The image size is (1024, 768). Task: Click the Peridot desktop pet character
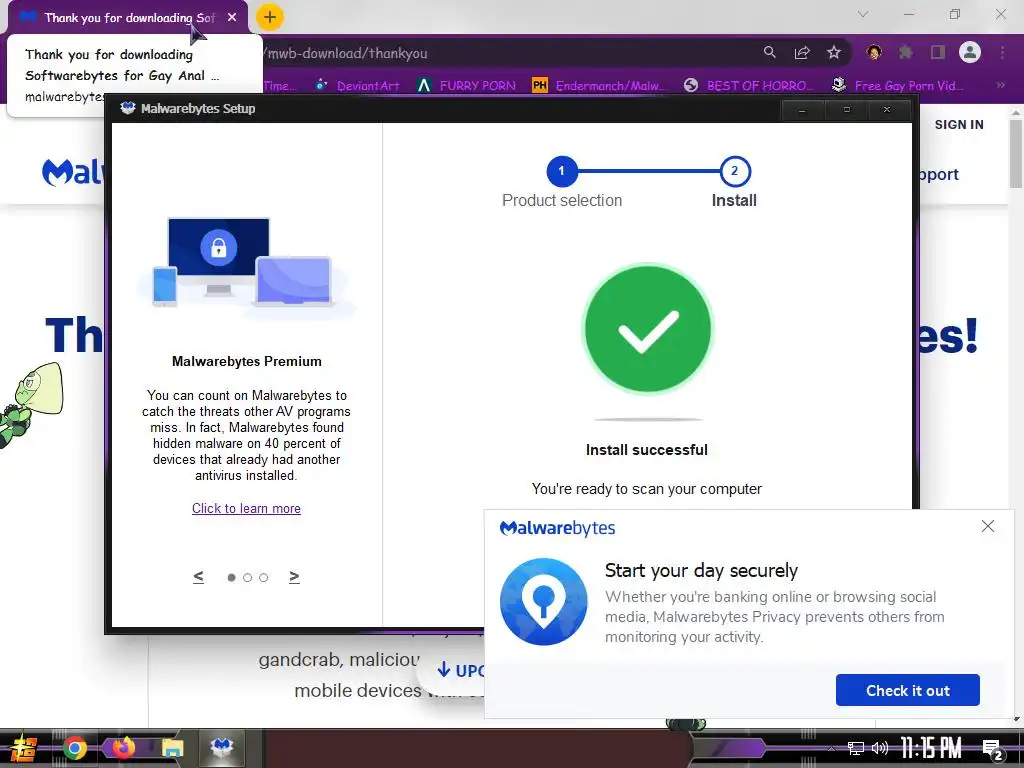[x=31, y=405]
